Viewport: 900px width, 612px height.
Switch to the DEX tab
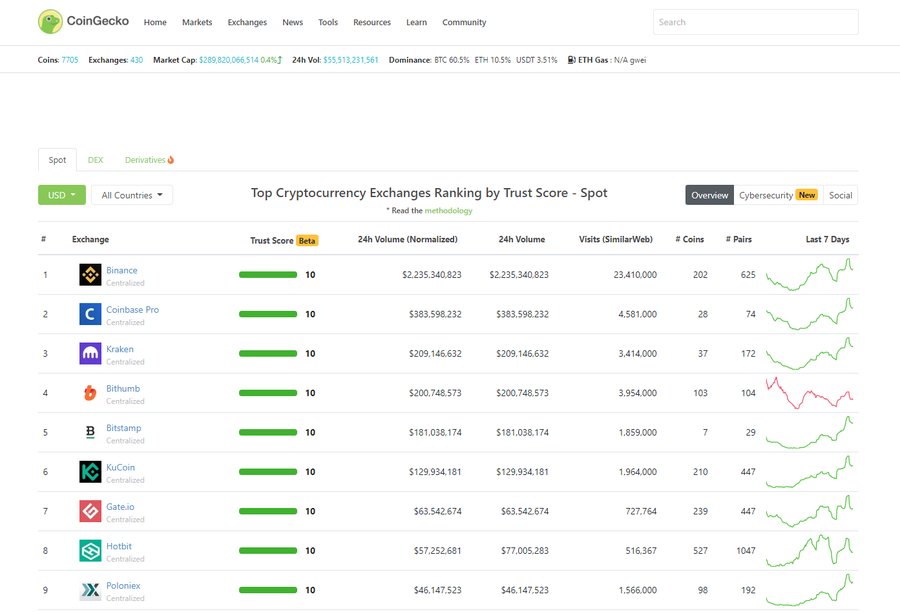[95, 160]
